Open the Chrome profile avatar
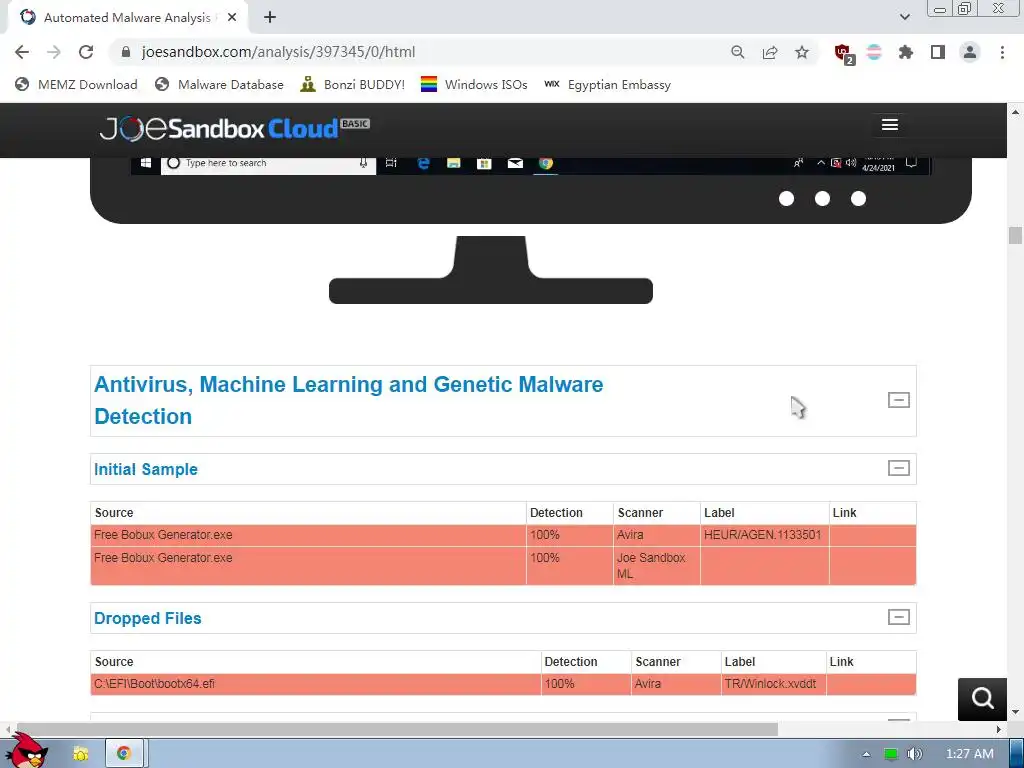 (x=970, y=52)
